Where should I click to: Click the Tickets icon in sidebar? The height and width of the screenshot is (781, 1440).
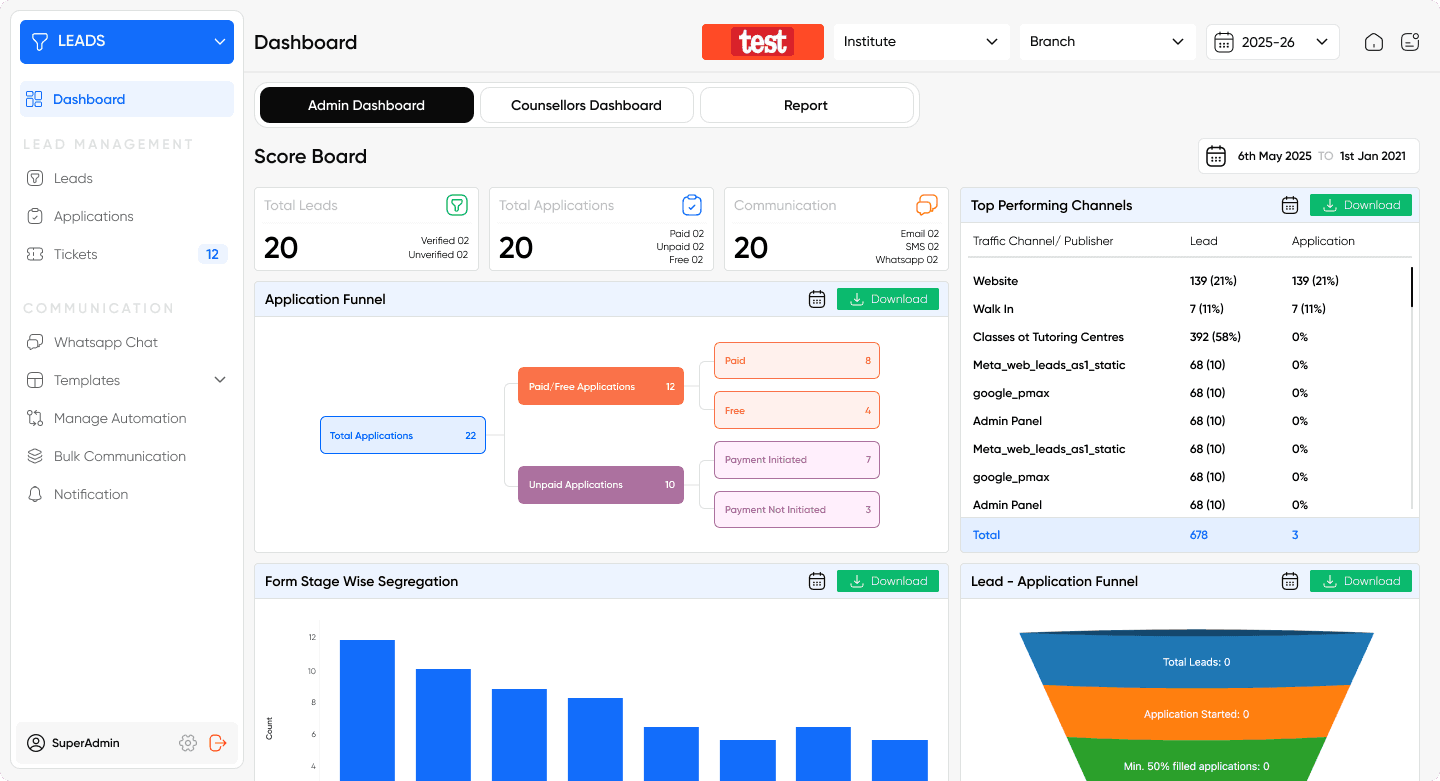pyautogui.click(x=35, y=254)
